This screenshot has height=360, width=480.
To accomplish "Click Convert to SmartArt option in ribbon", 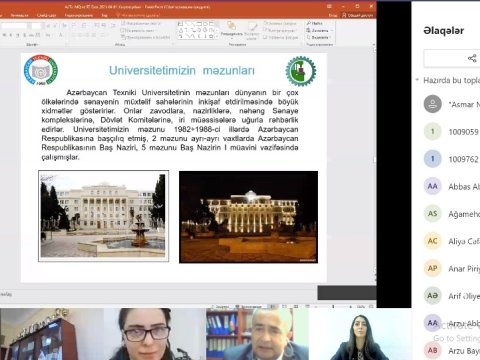I will point(146,37).
